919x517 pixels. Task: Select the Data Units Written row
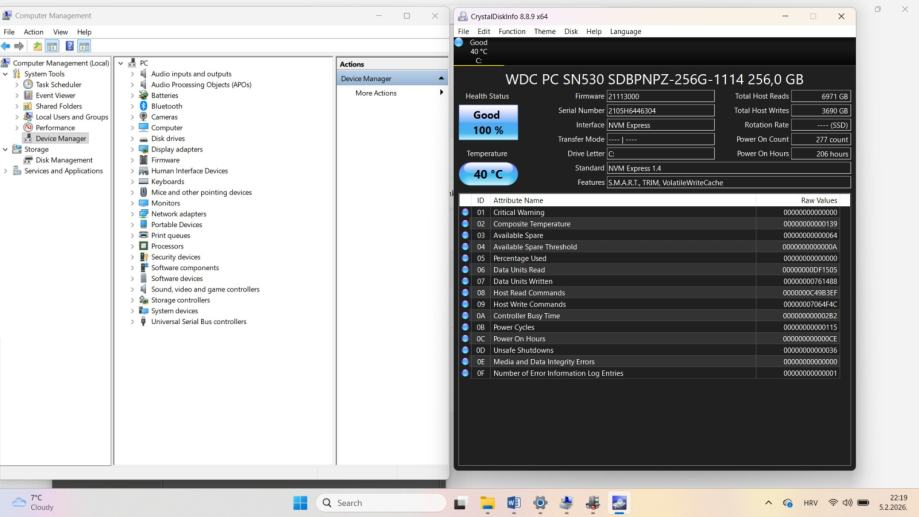(649, 281)
